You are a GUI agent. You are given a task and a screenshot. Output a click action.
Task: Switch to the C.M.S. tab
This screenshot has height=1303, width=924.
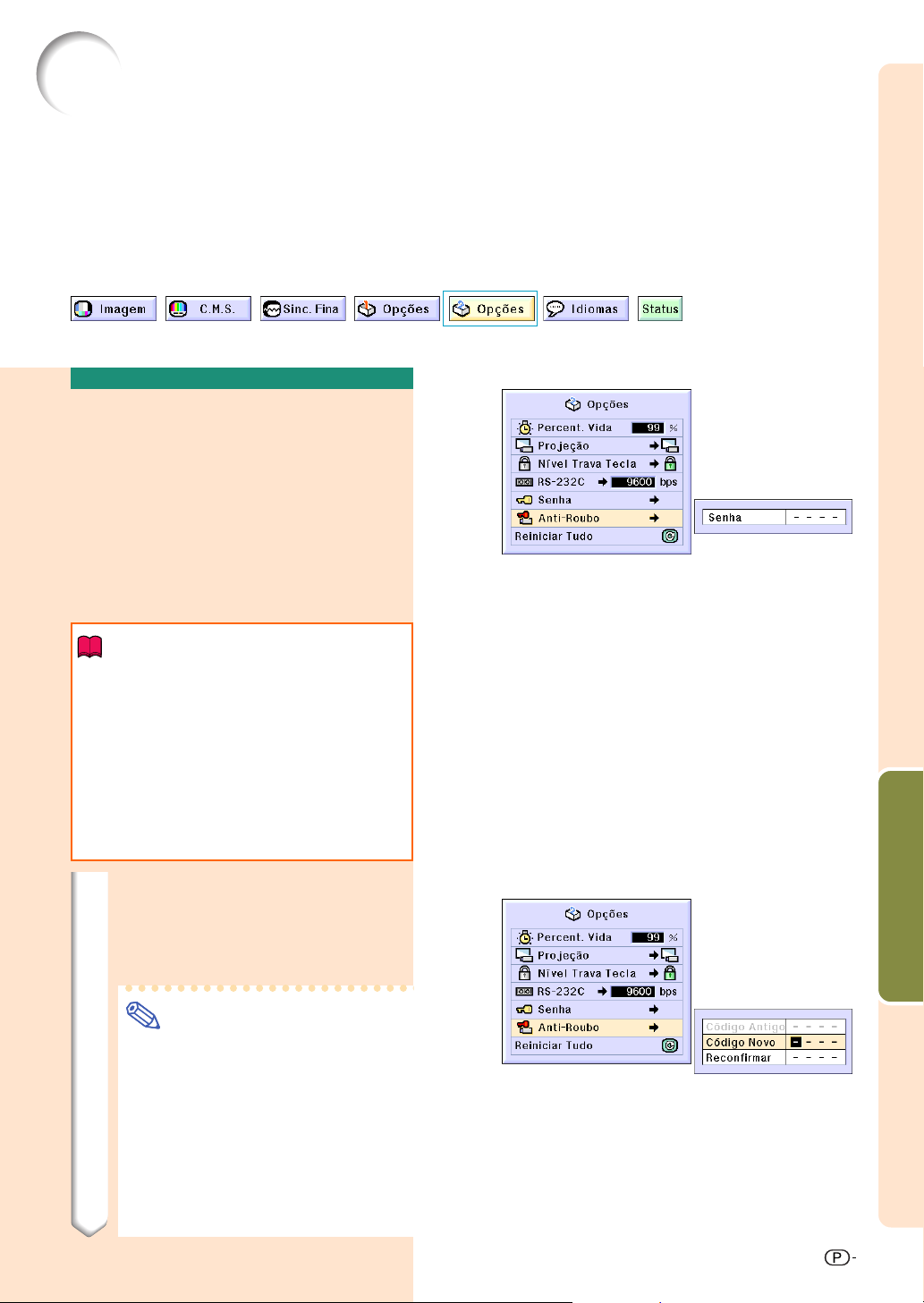[x=208, y=309]
